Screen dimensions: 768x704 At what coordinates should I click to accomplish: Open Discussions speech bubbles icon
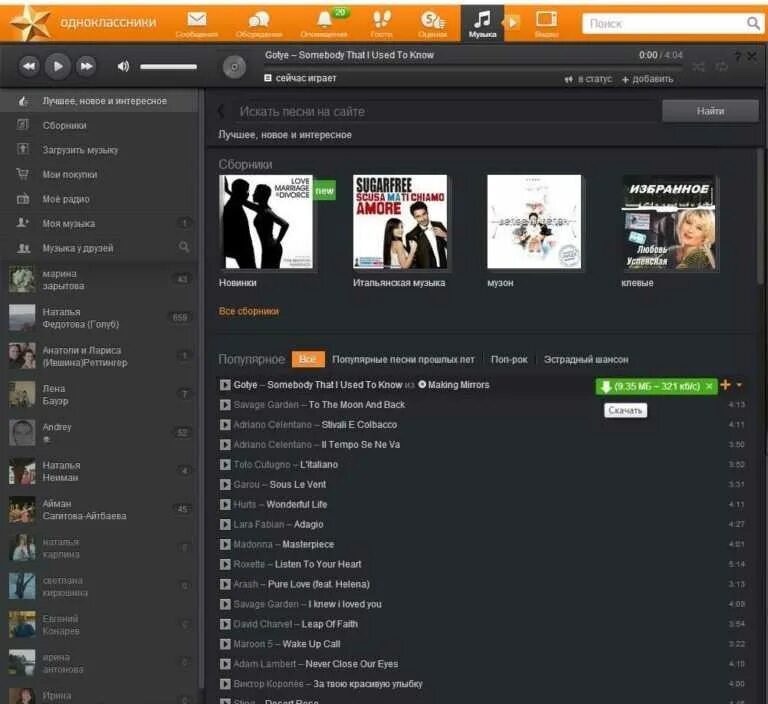(x=259, y=24)
